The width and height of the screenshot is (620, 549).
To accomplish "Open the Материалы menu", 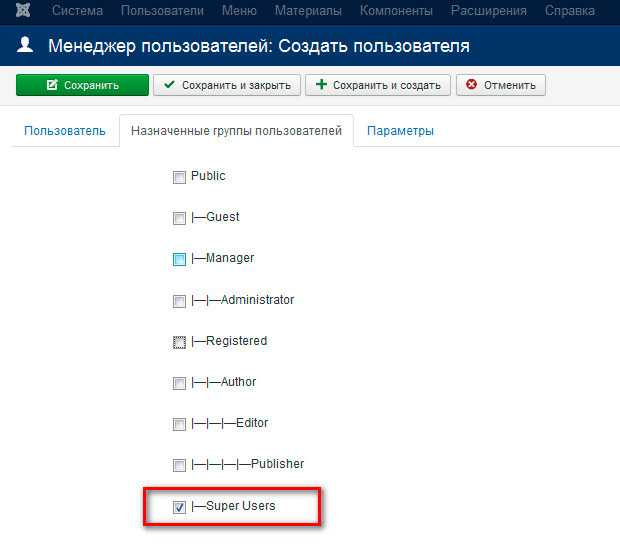I will click(x=308, y=10).
